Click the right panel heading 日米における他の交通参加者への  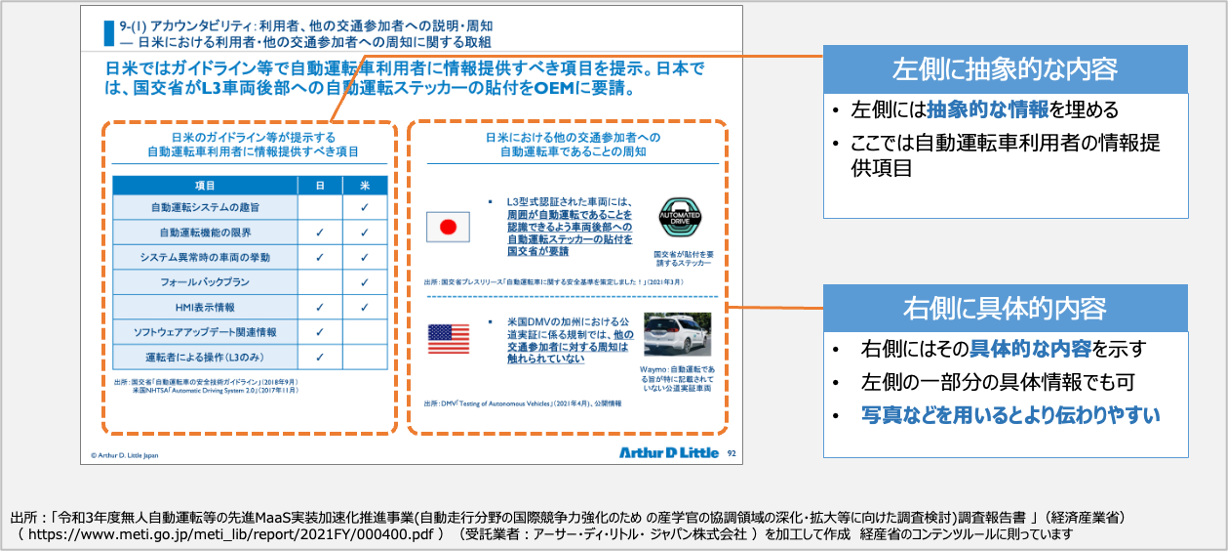pos(572,145)
